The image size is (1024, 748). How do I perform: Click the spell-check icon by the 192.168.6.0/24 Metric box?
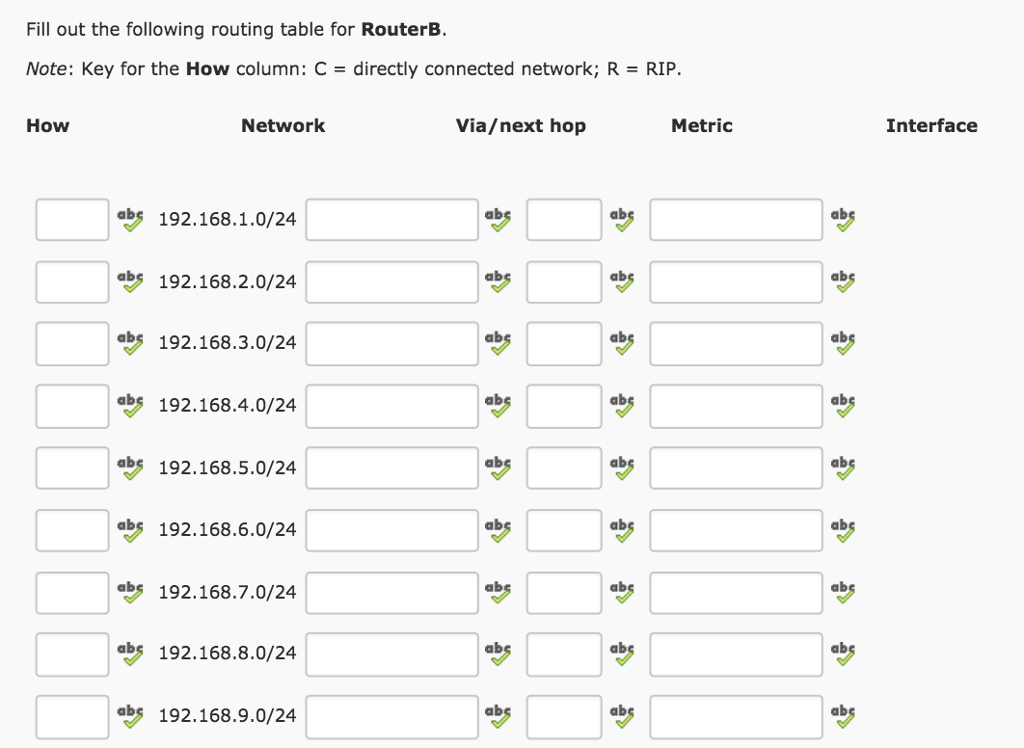pyautogui.click(x=621, y=529)
